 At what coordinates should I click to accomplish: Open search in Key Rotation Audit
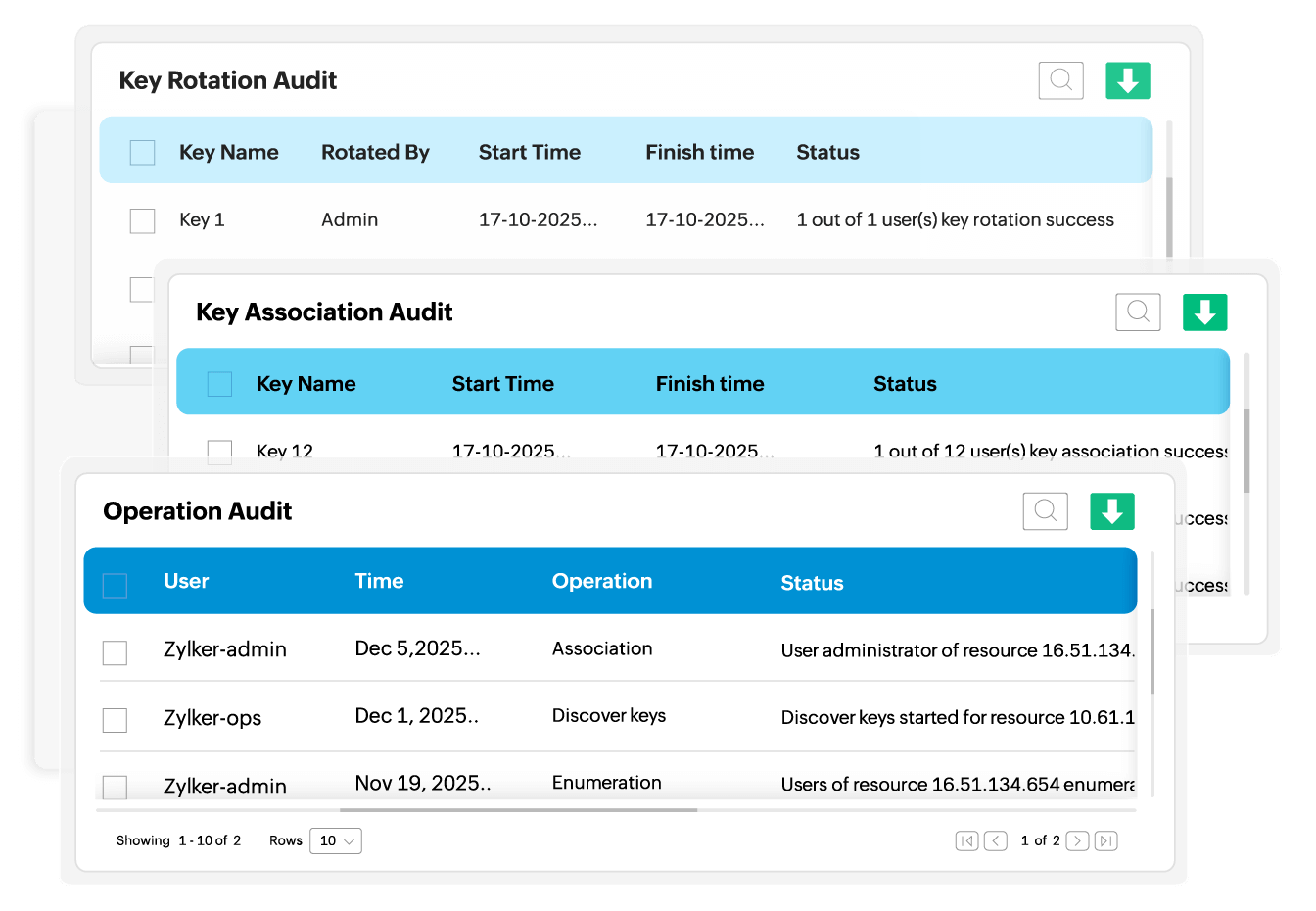[x=1060, y=80]
